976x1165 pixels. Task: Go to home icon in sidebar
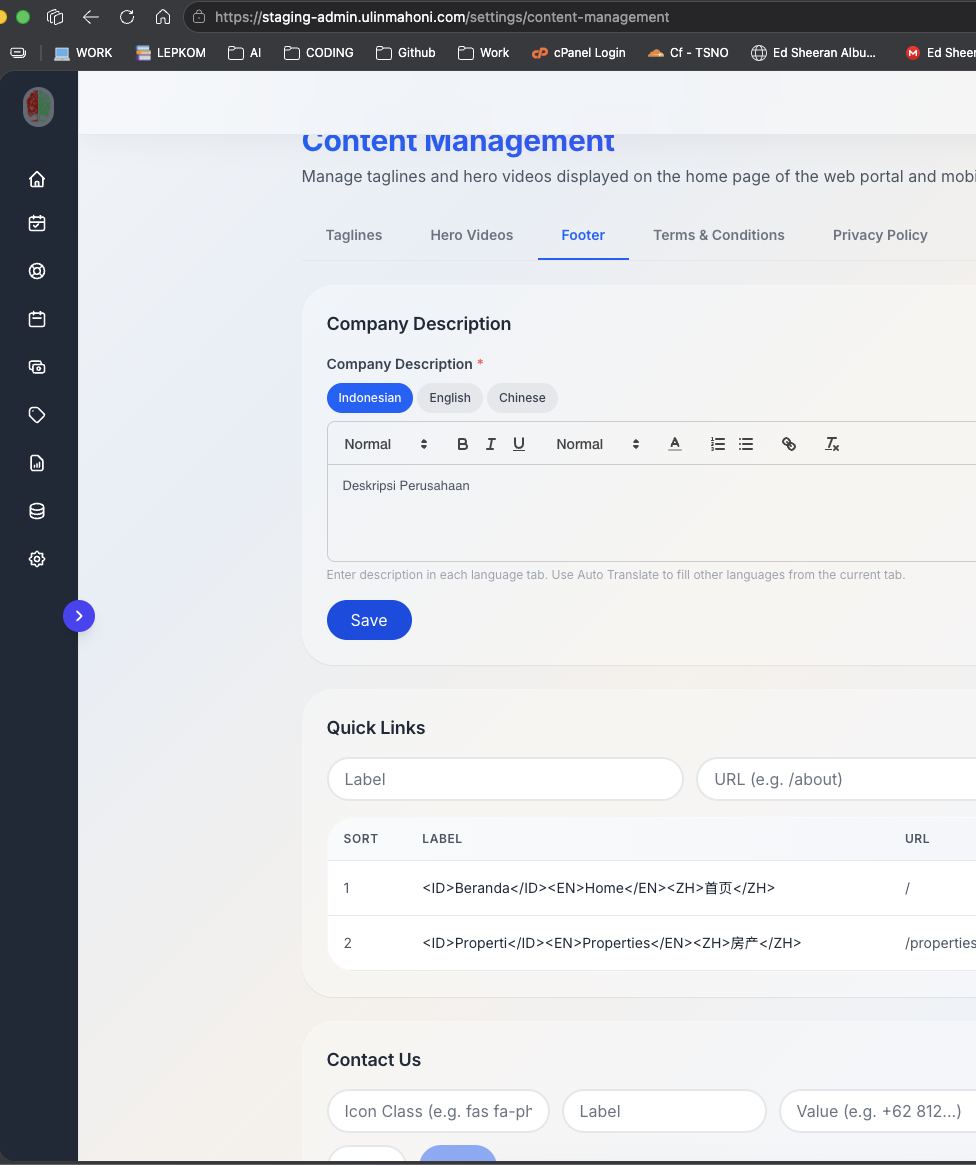(37, 179)
